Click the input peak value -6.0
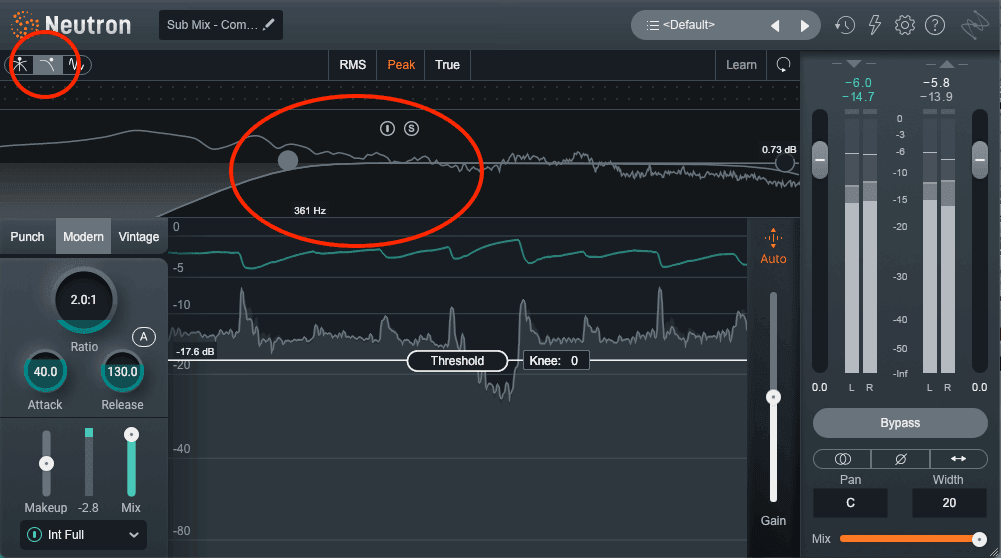The image size is (1001, 558). (858, 82)
